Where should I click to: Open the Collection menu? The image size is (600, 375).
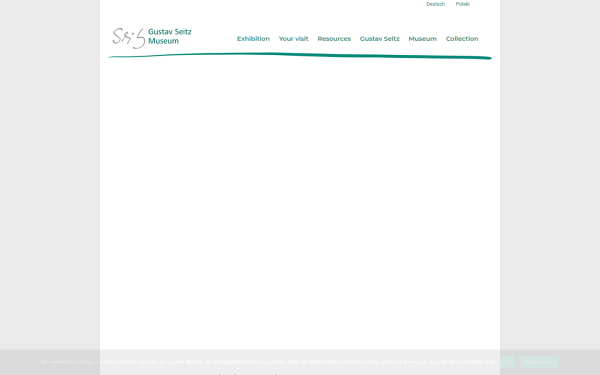coord(462,39)
